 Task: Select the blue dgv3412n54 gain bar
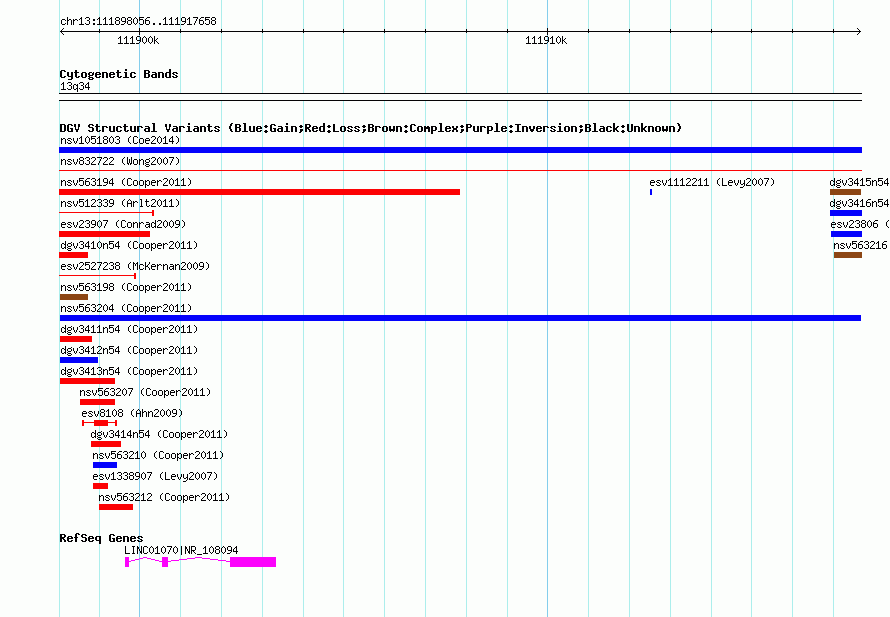click(79, 360)
